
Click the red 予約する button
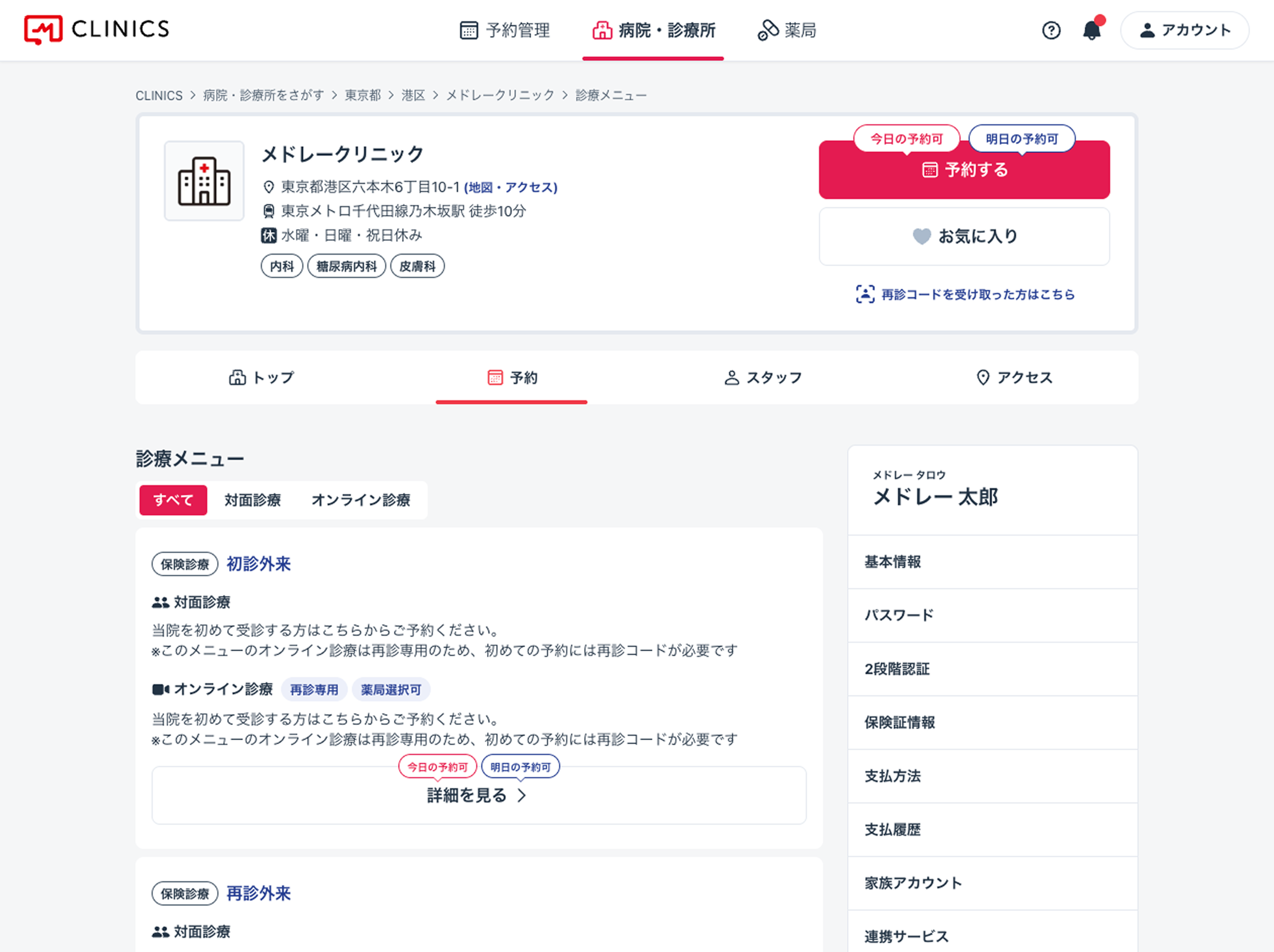964,170
